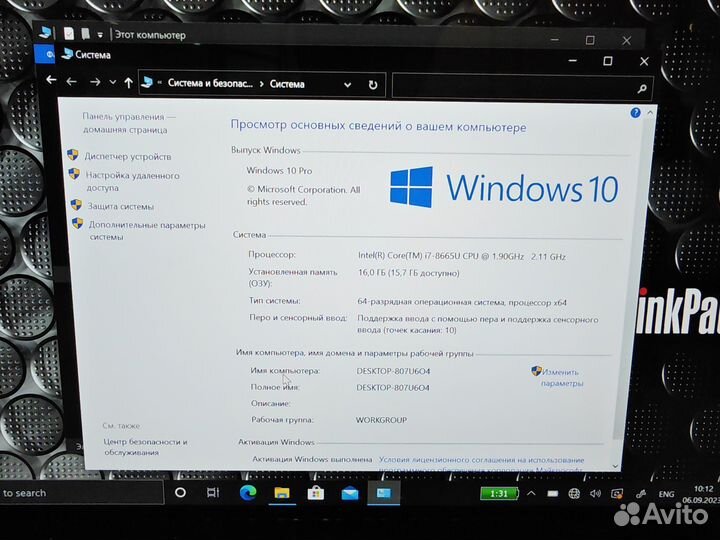The height and width of the screenshot is (540, 720).
Task: Click Change settings link (Изменить параметры)
Action: (562, 377)
